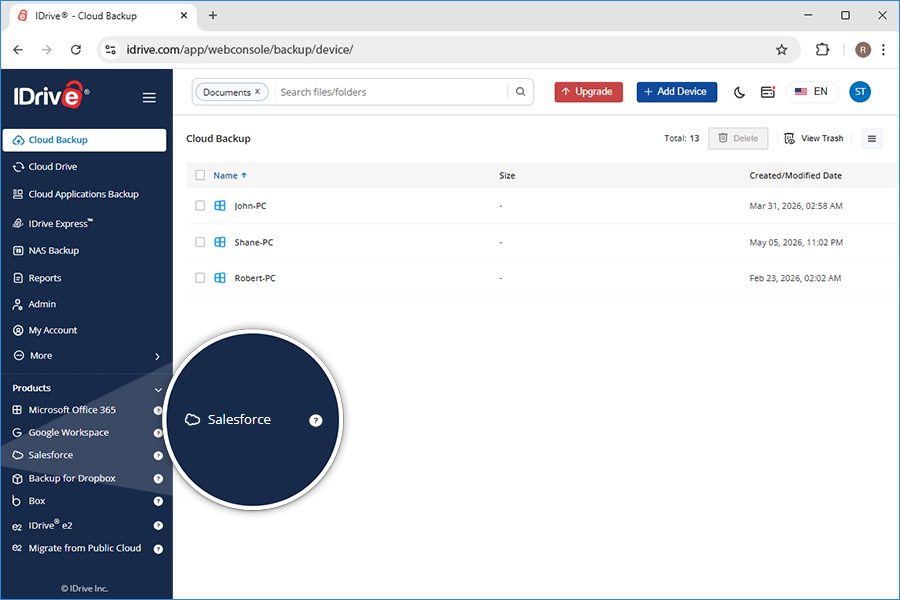Image resolution: width=900 pixels, height=600 pixels.
Task: Click the IDrive logo
Action: 51,95
